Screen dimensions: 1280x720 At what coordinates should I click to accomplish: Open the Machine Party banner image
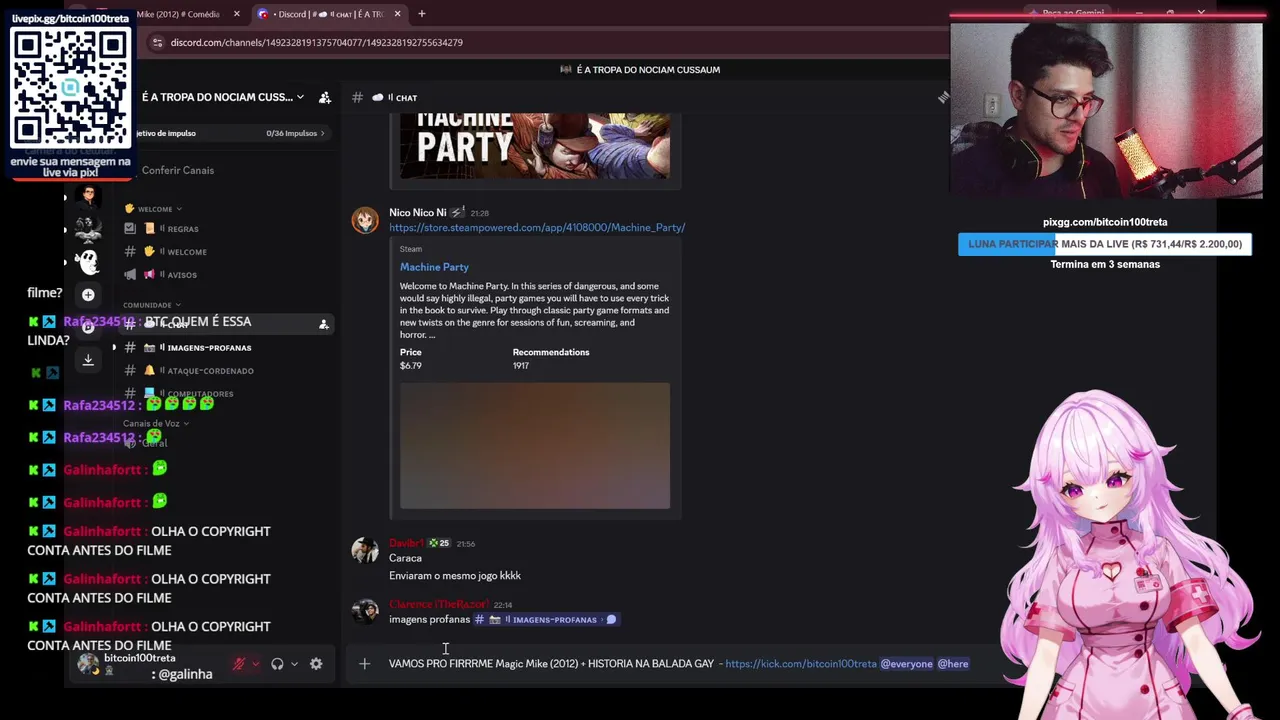pyautogui.click(x=535, y=147)
